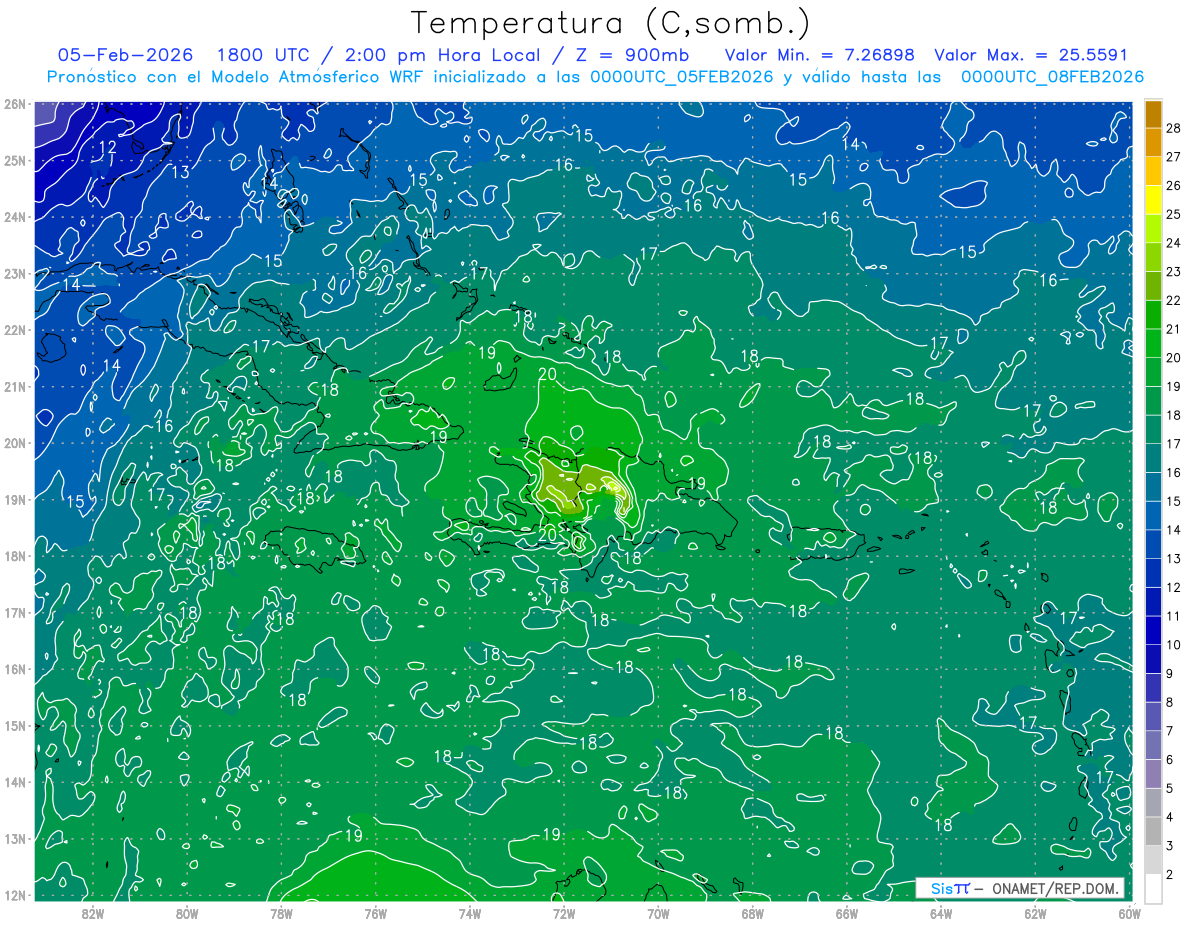Click the dark orange top swatch in colorbar
1200x927 pixels.
[x=1153, y=114]
